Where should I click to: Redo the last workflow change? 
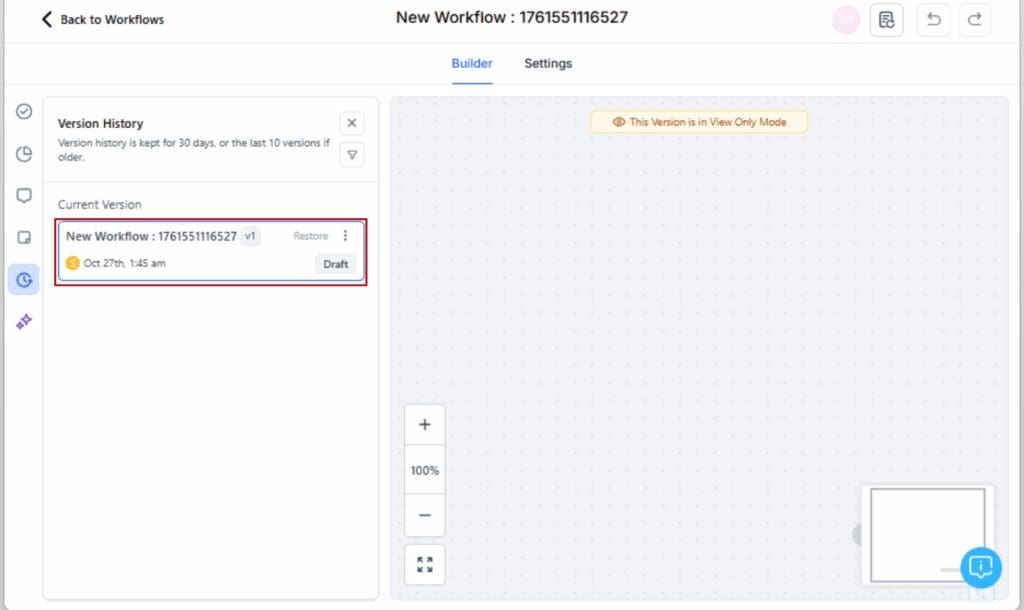pyautogui.click(x=974, y=19)
